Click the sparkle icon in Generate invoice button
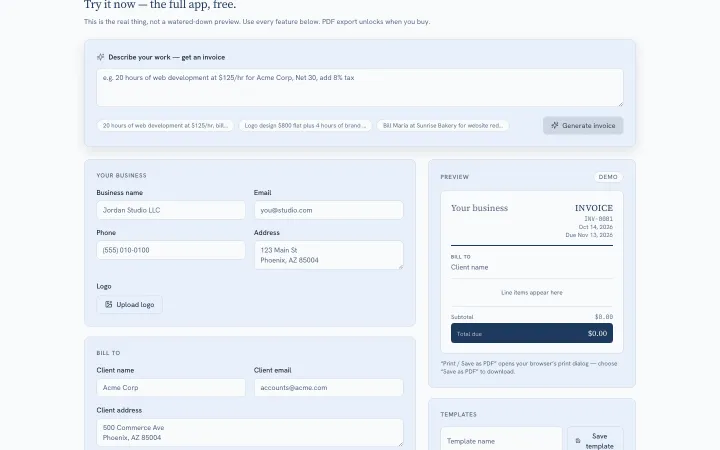Viewport: 720px width, 450px height. pyautogui.click(x=555, y=125)
